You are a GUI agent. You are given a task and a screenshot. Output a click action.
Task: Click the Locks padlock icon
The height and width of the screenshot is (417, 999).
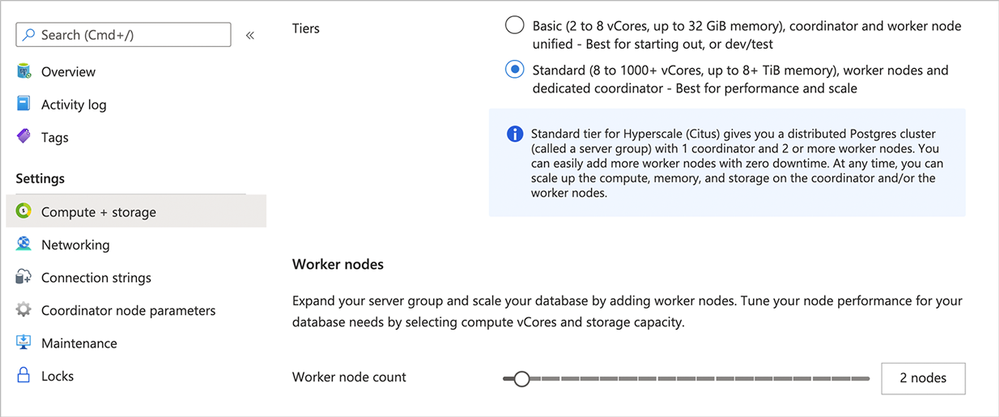[x=24, y=377]
